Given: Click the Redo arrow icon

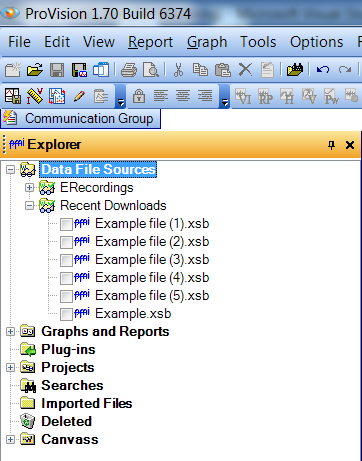Looking at the screenshot, I should 345,70.
